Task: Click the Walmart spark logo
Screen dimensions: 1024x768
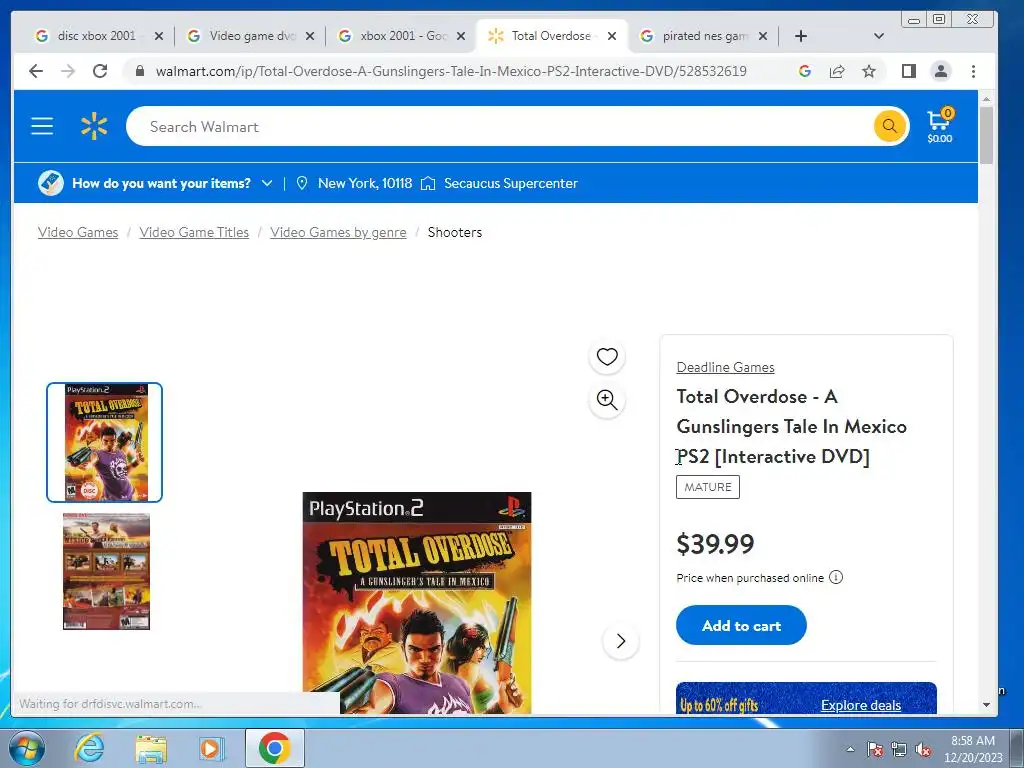Action: (x=94, y=126)
